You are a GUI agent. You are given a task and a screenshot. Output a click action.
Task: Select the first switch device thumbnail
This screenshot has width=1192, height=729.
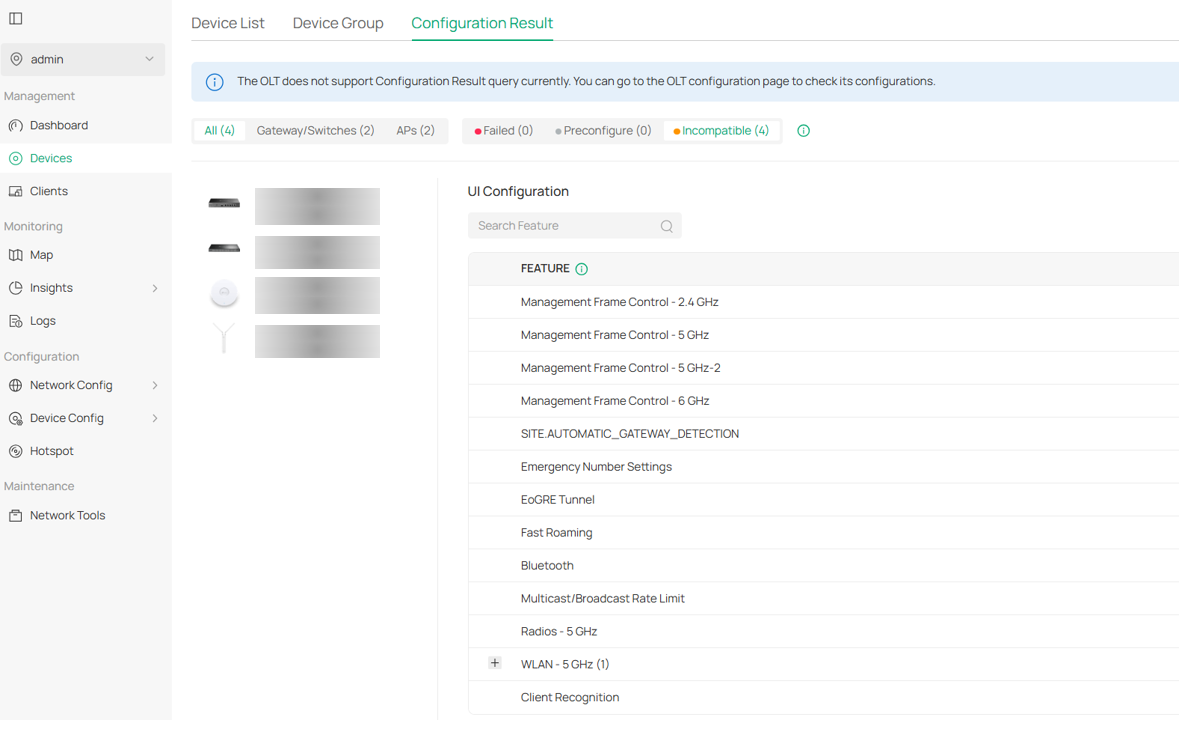click(x=224, y=204)
